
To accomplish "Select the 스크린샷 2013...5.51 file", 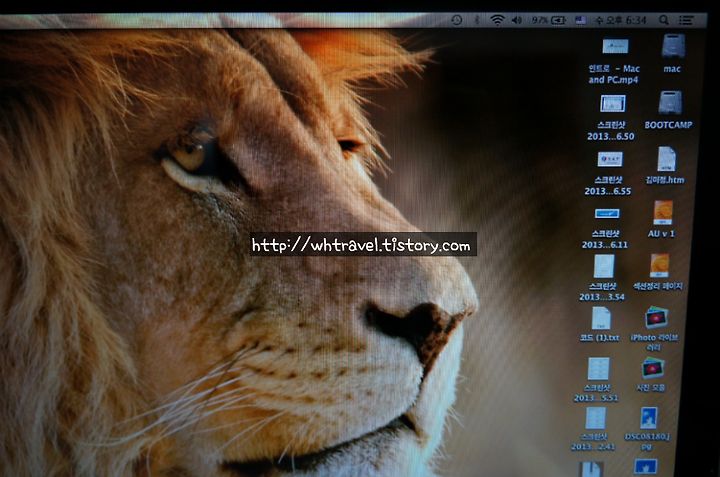I will tap(598, 369).
